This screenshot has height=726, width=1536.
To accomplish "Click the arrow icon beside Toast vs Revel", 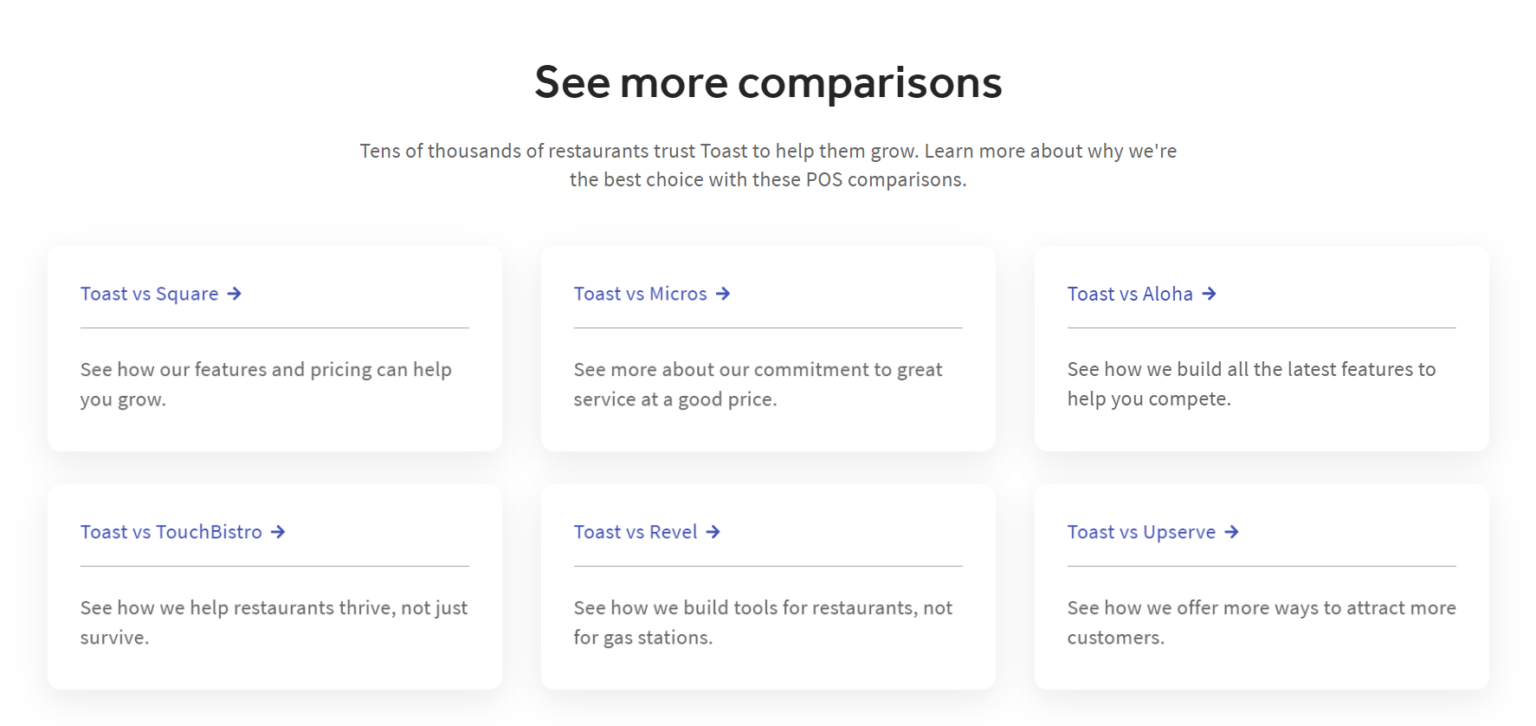I will click(x=714, y=532).
